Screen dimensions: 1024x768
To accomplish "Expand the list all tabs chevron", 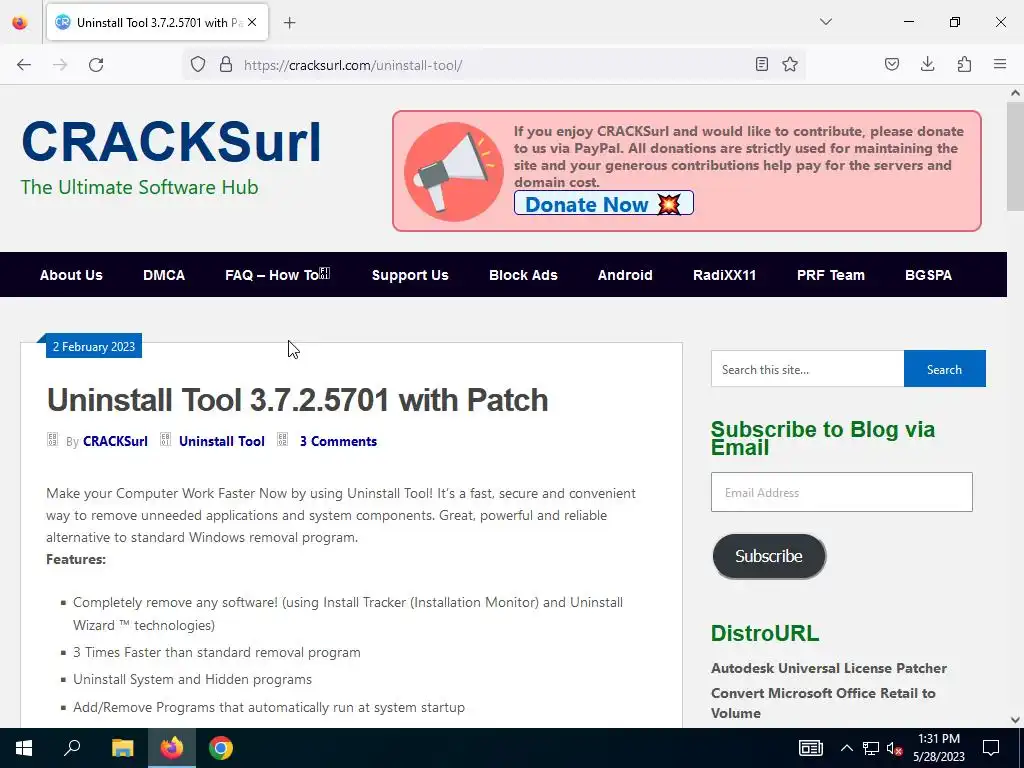I will (825, 22).
